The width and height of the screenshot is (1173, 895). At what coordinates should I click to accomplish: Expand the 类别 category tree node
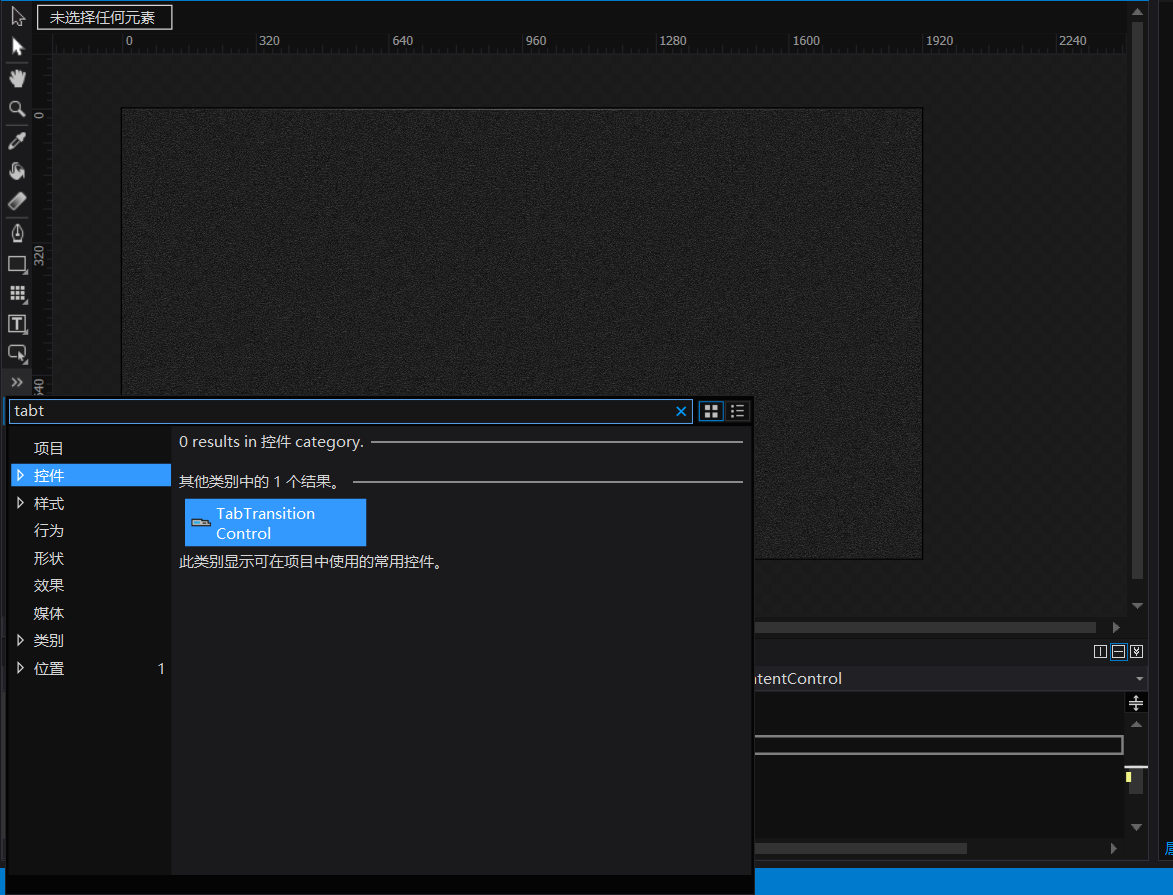tap(20, 640)
